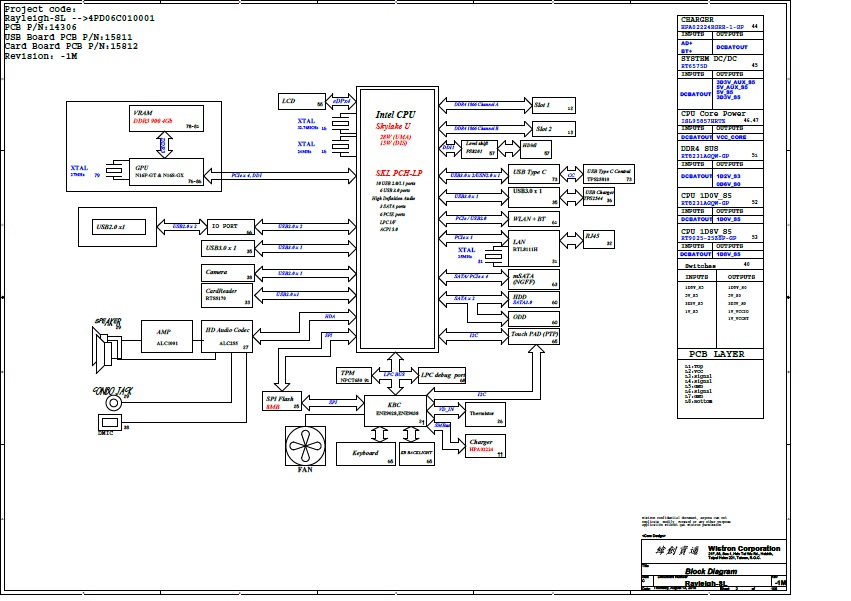
Task: Select the AMP block
Action: click(x=167, y=336)
